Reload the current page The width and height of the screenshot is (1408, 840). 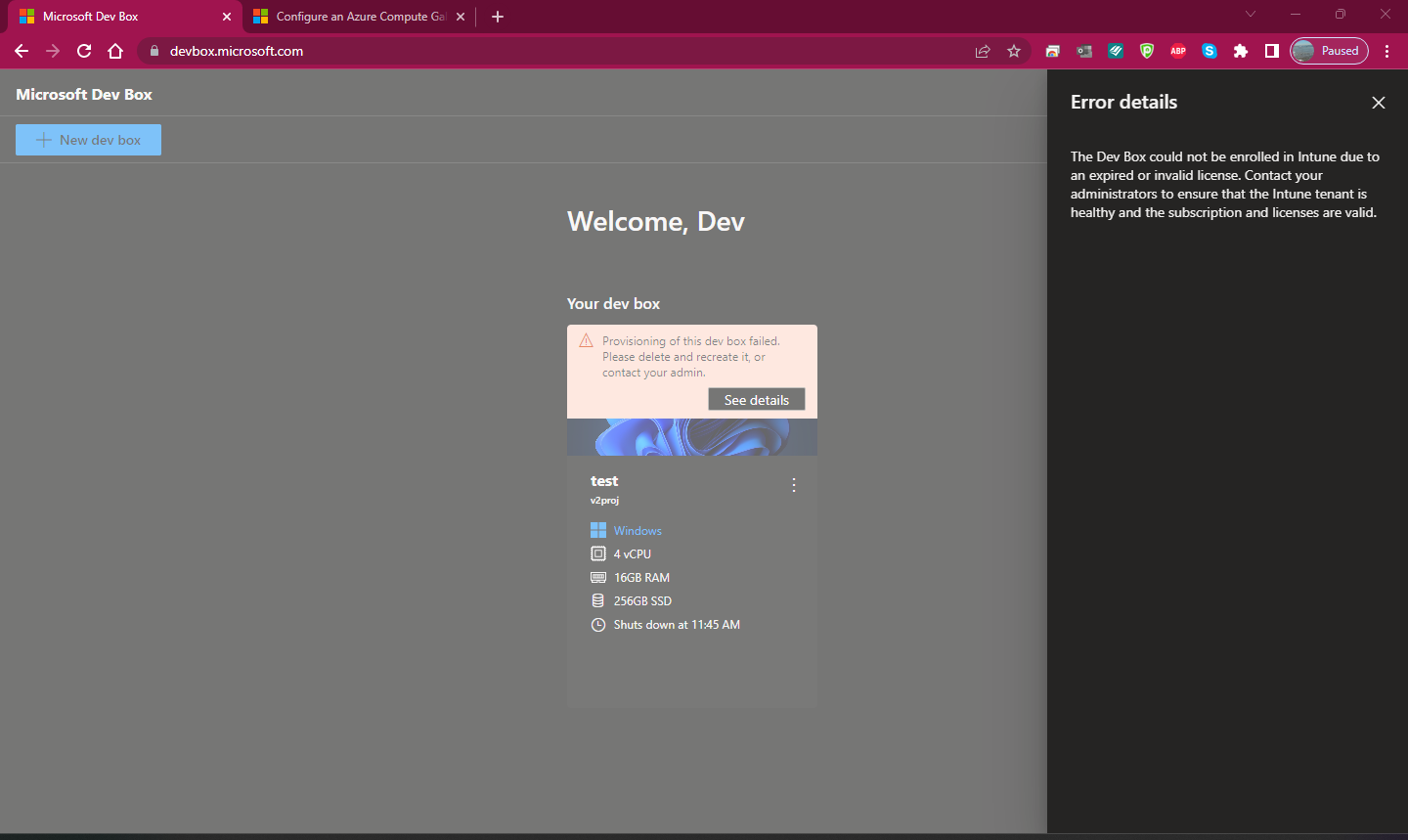(x=84, y=51)
